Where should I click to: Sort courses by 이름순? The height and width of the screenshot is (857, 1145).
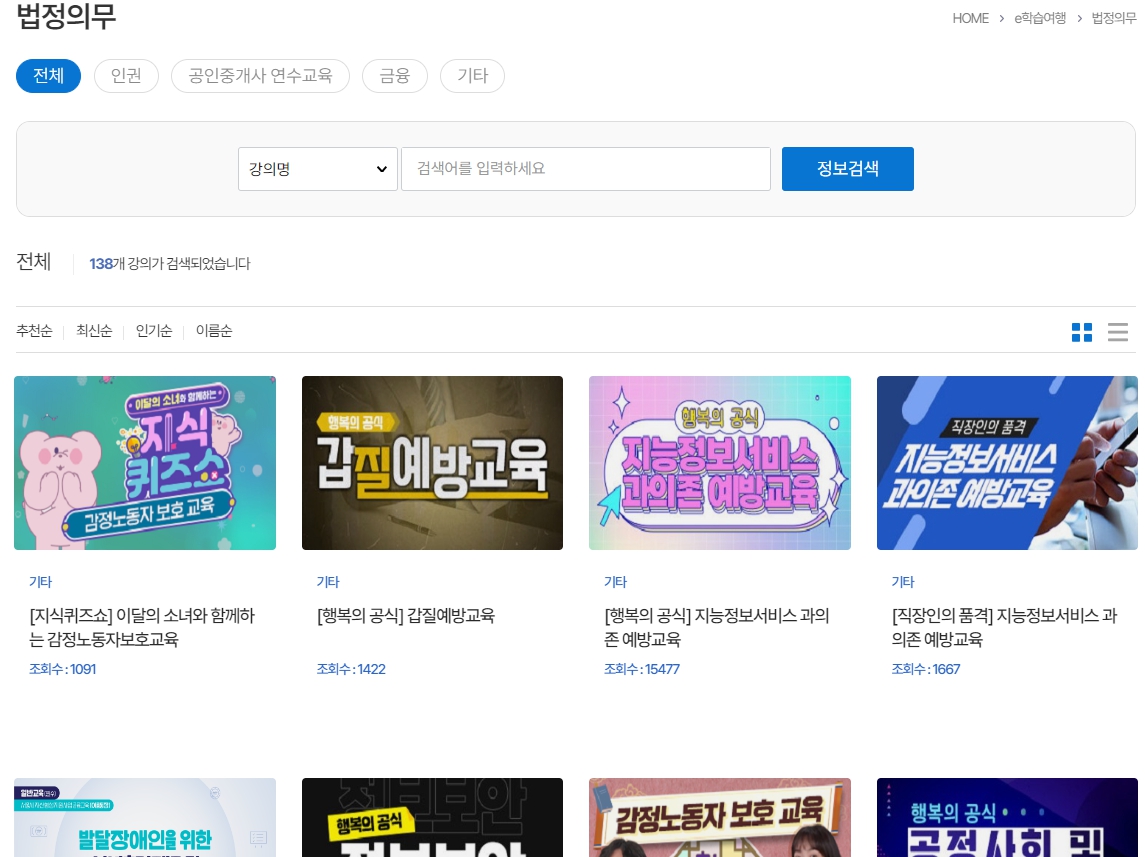pyautogui.click(x=214, y=331)
